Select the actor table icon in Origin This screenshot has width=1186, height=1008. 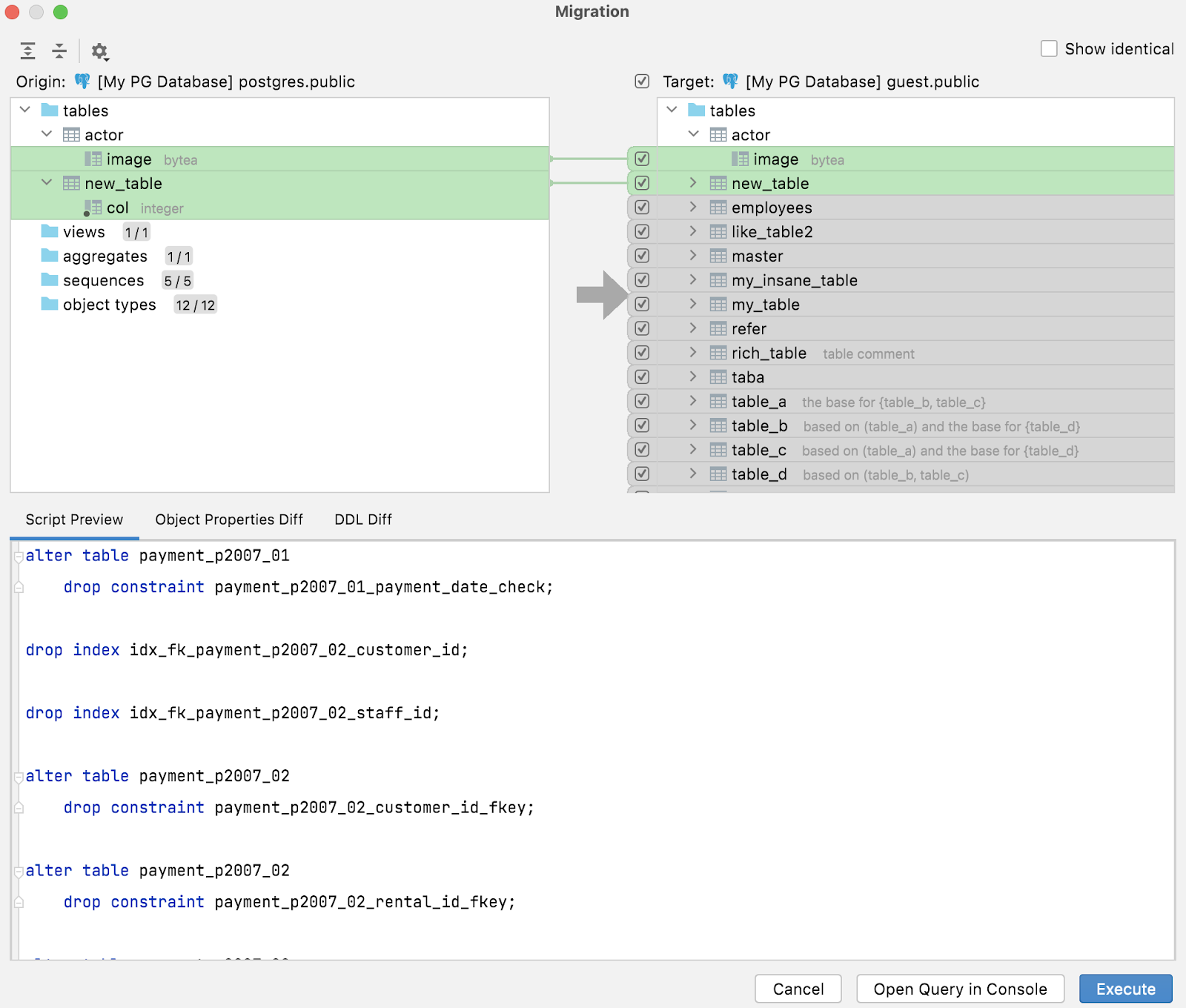[71, 135]
